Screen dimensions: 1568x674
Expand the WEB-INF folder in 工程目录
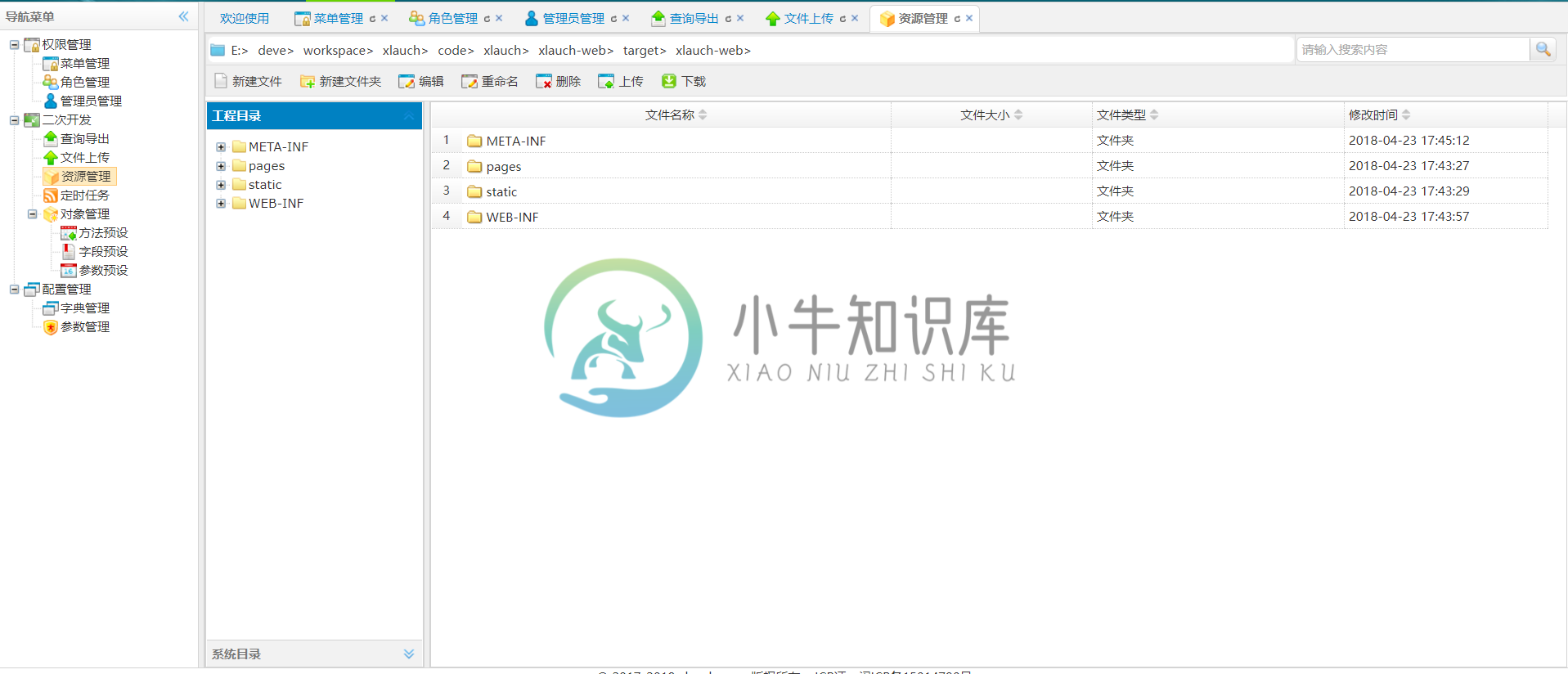tap(221, 204)
